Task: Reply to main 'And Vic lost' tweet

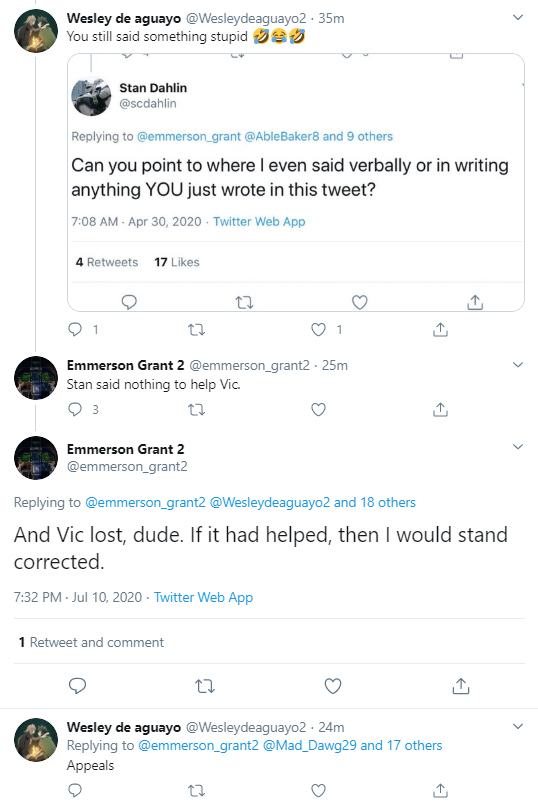Action: tap(77, 686)
